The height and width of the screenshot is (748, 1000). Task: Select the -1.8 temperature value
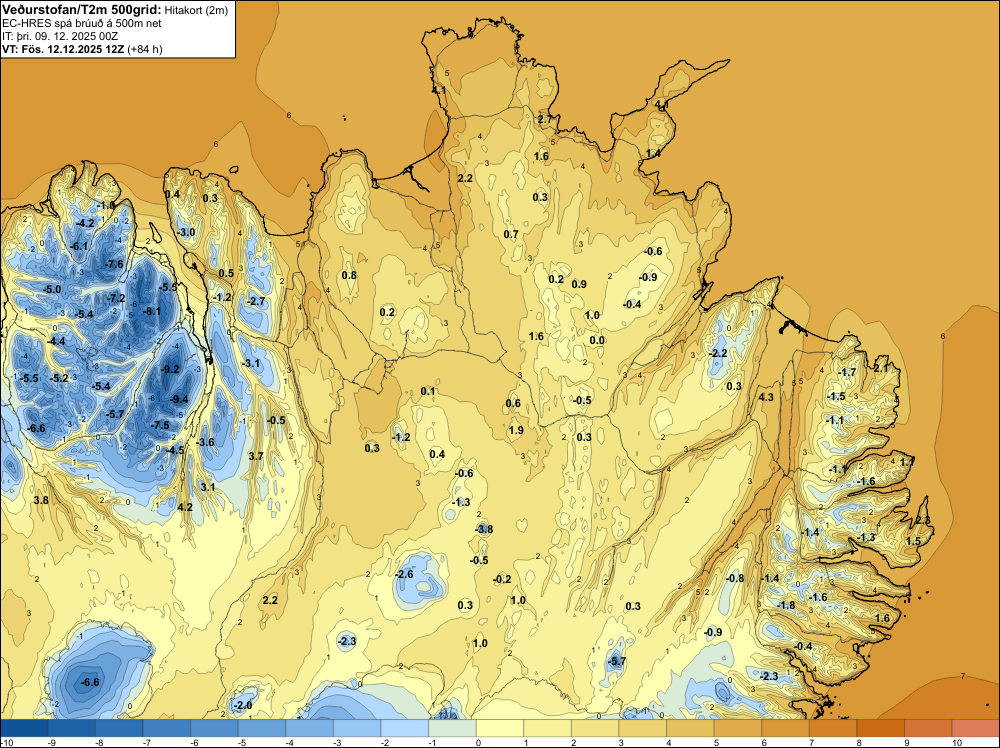click(x=786, y=605)
